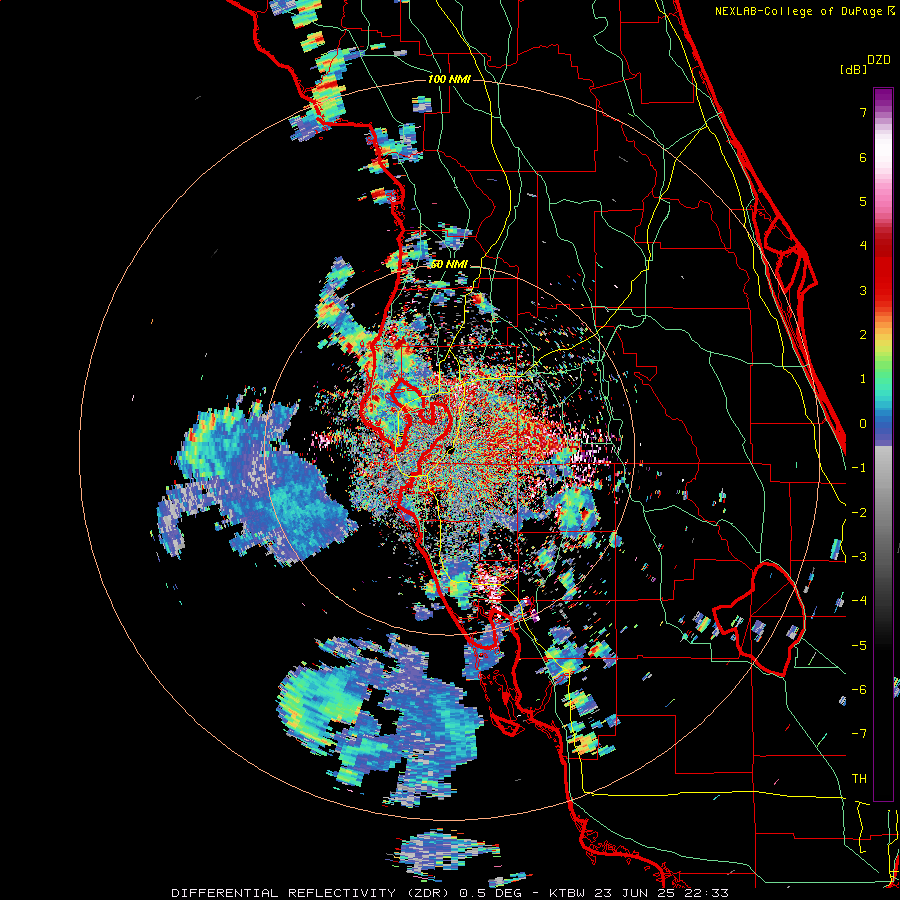The image size is (900, 900).
Task: Click the -4 value on the scale
Action: coord(859,601)
